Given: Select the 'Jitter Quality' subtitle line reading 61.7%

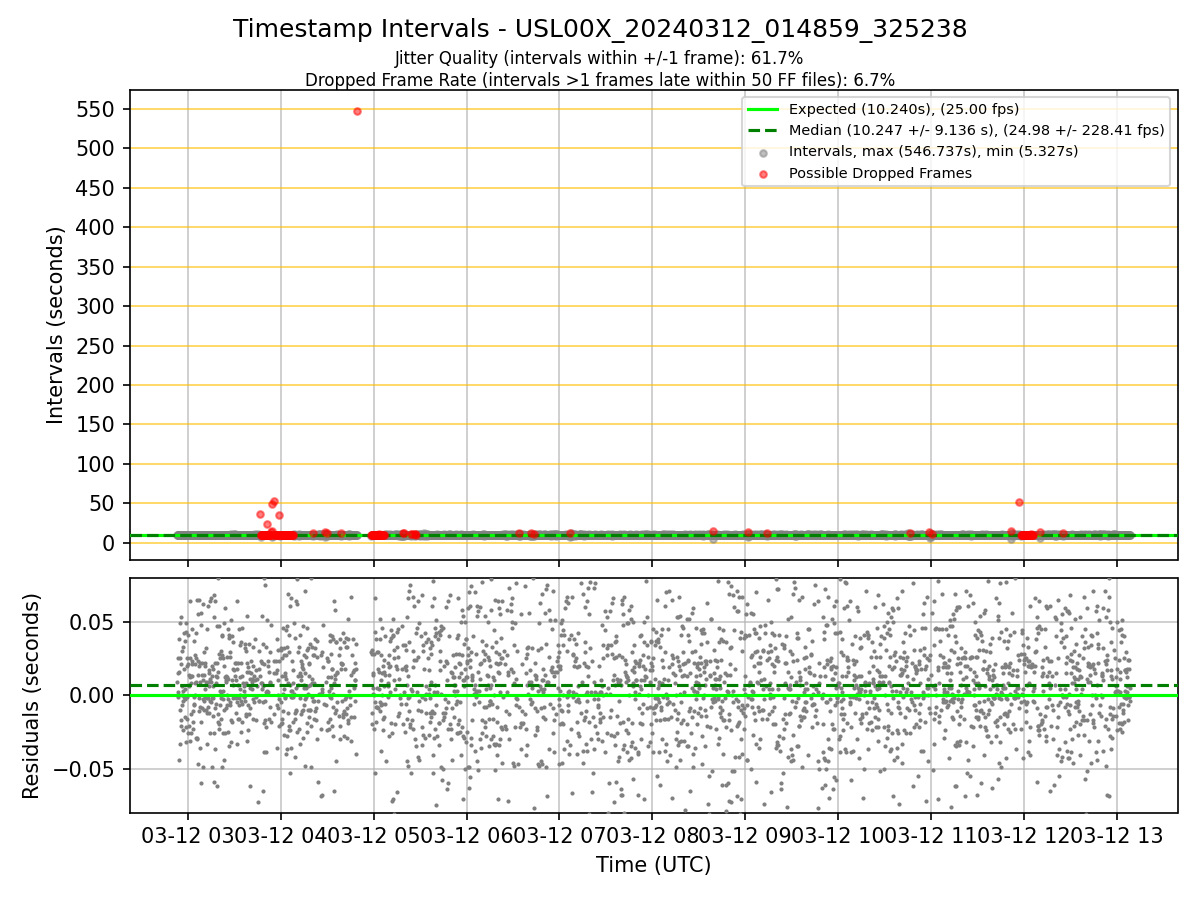Looking at the screenshot, I should pos(599,59).
